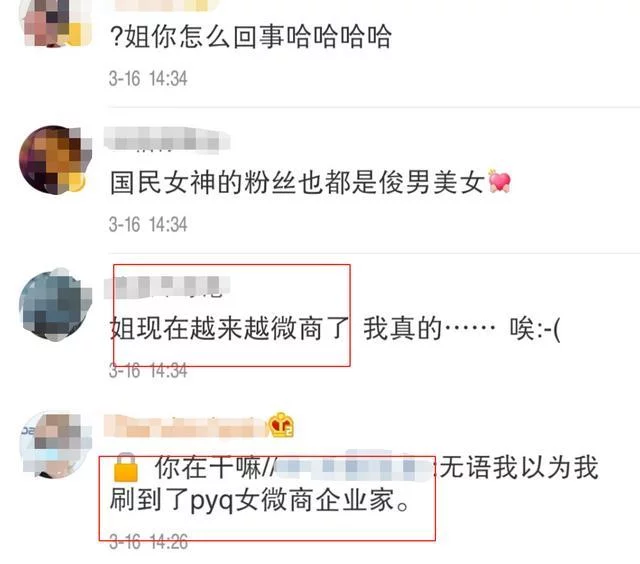640x564 pixels.
Task: Open avatar beside 姐现在越来越微商了 comment
Action: [x=56, y=304]
